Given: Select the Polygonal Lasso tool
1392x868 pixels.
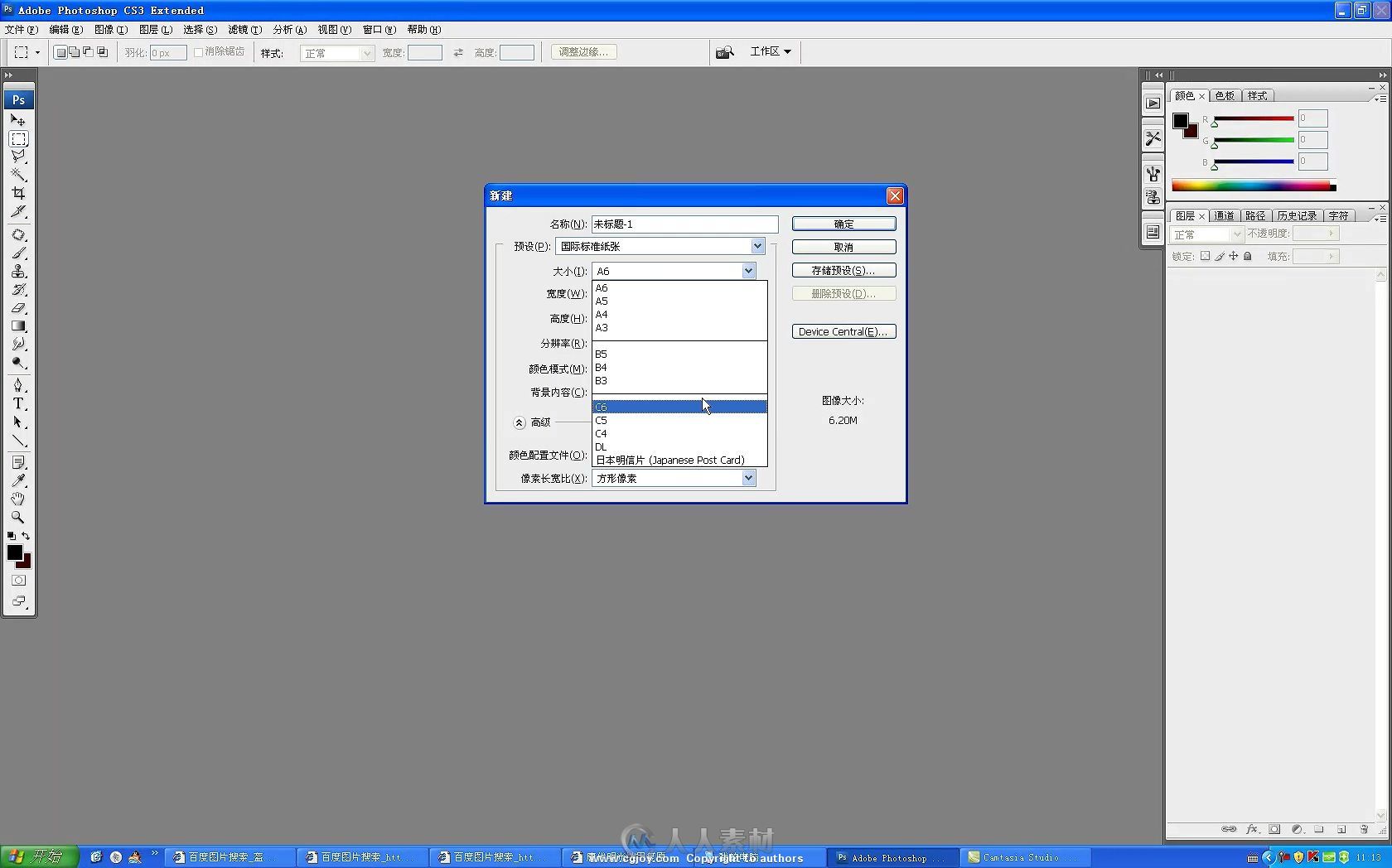Looking at the screenshot, I should pos(18,157).
